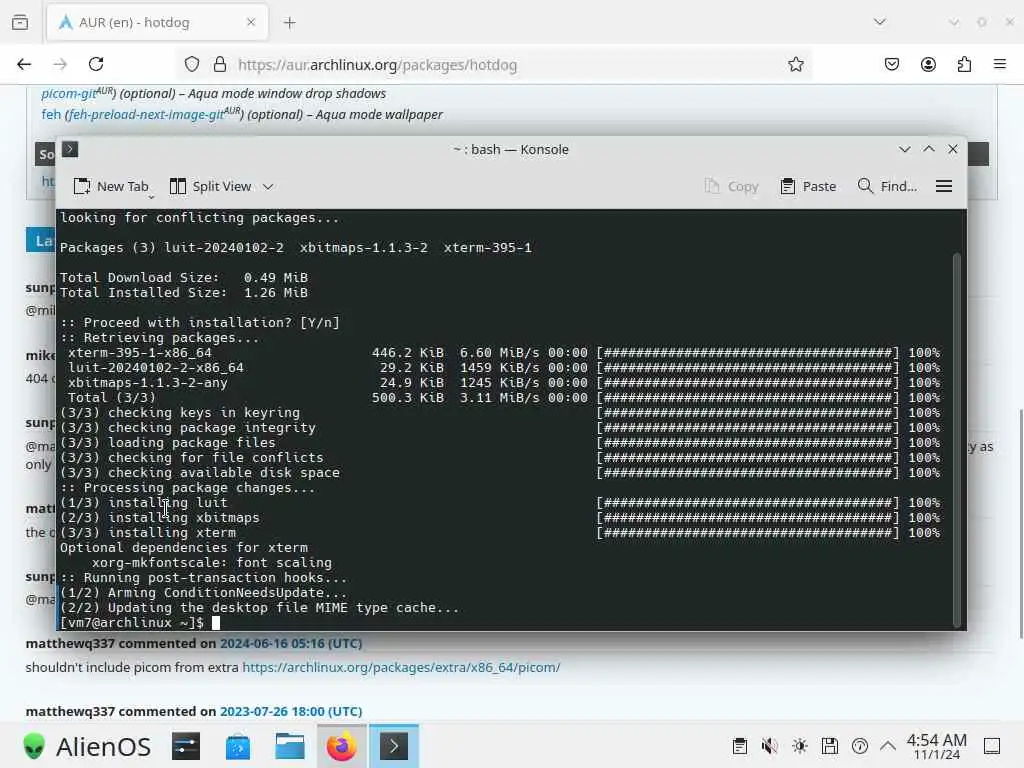The width and height of the screenshot is (1024, 768).
Task: Open Firefox extensions menu
Action: coord(964,64)
